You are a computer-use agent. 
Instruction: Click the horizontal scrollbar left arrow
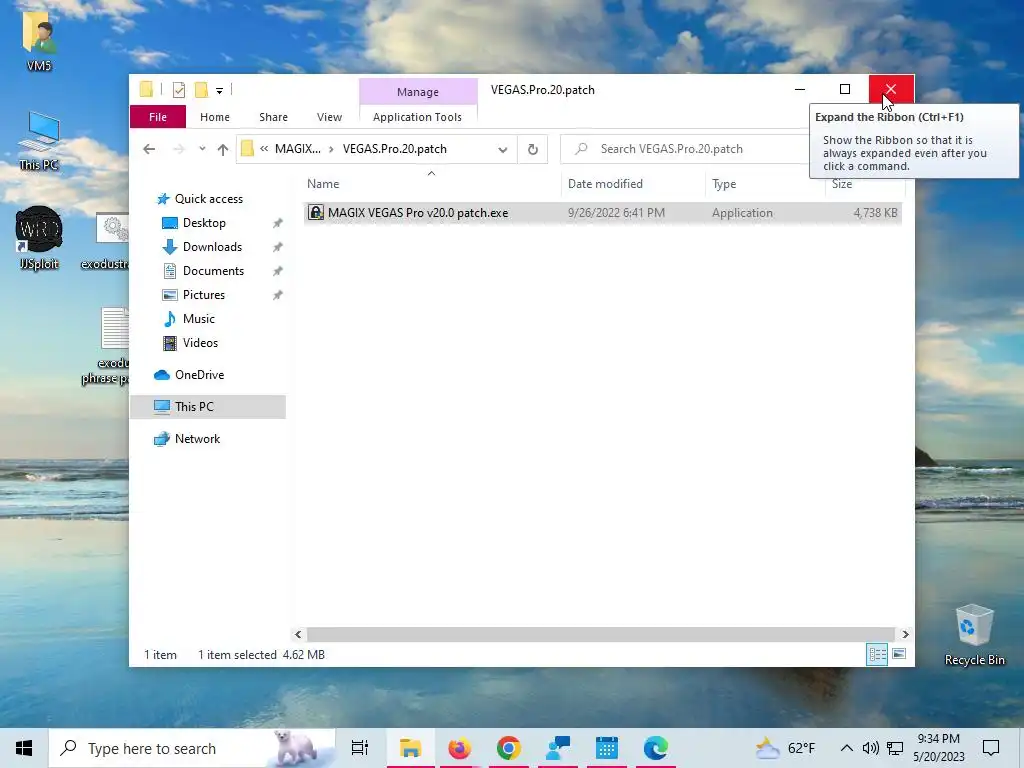point(298,634)
